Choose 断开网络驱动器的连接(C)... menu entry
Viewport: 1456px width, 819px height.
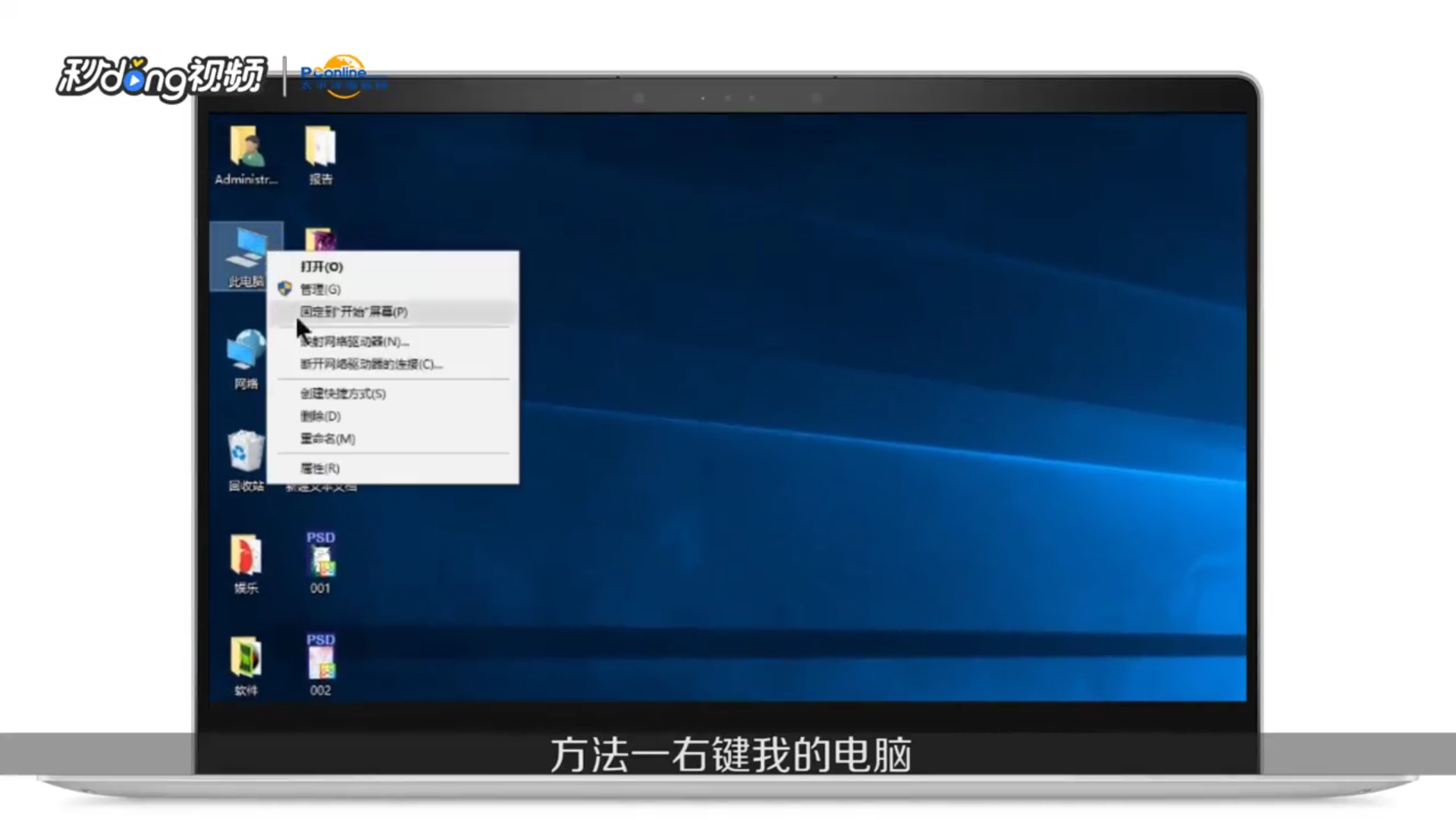(394, 364)
